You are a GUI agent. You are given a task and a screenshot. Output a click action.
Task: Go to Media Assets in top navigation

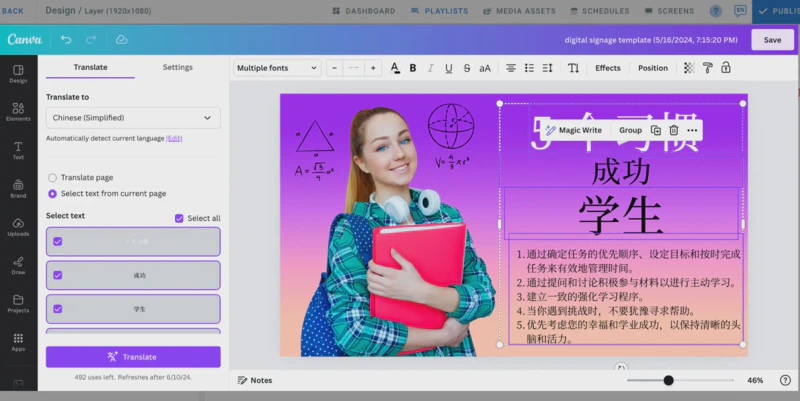click(x=519, y=11)
